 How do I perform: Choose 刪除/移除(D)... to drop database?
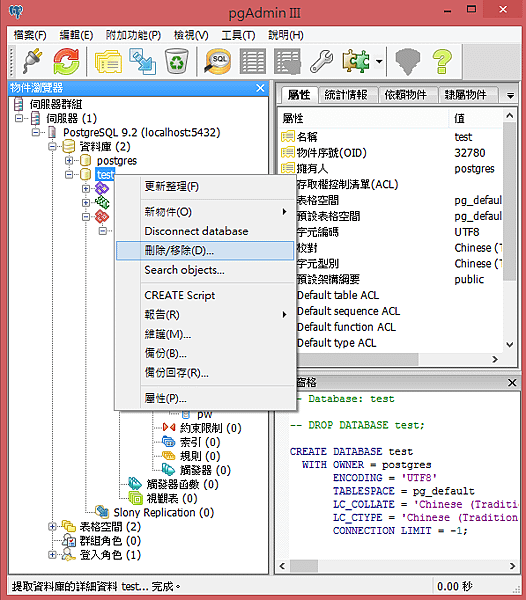205,251
